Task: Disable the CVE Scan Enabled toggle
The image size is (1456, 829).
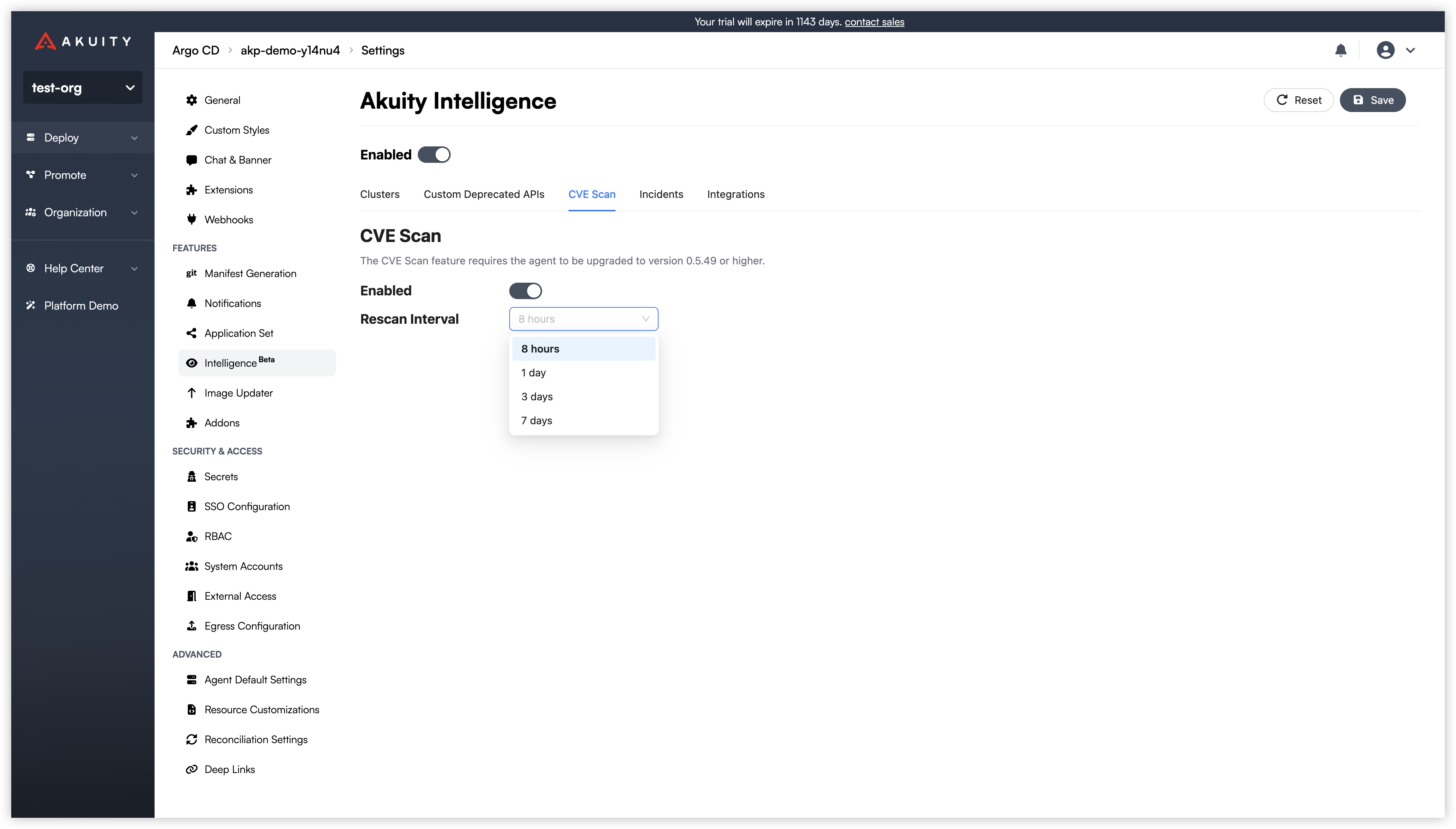Action: click(x=525, y=291)
